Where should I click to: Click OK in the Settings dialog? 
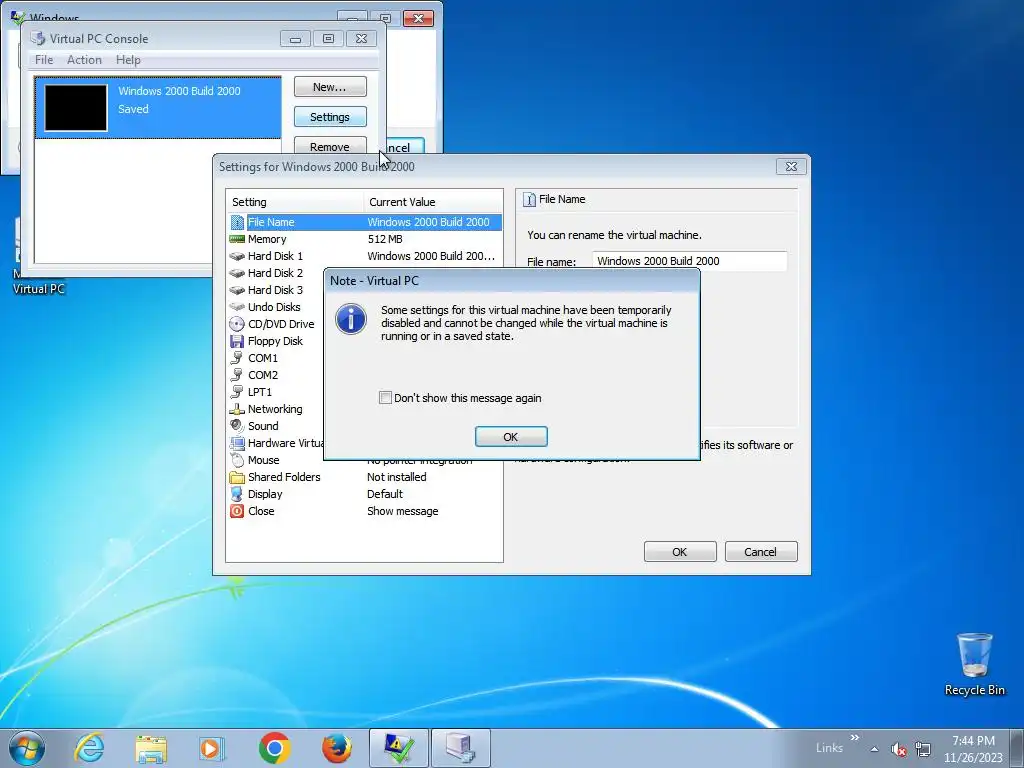click(x=679, y=552)
